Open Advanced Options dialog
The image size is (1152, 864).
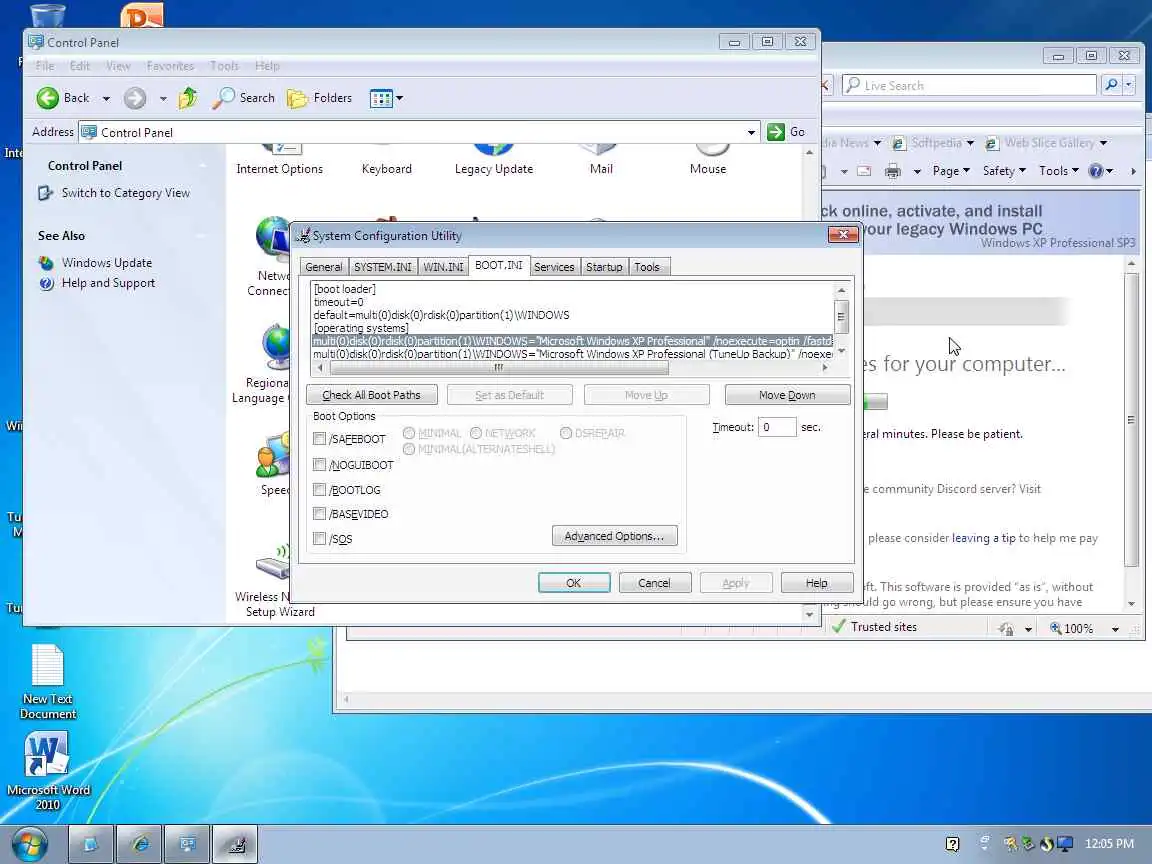pos(614,536)
